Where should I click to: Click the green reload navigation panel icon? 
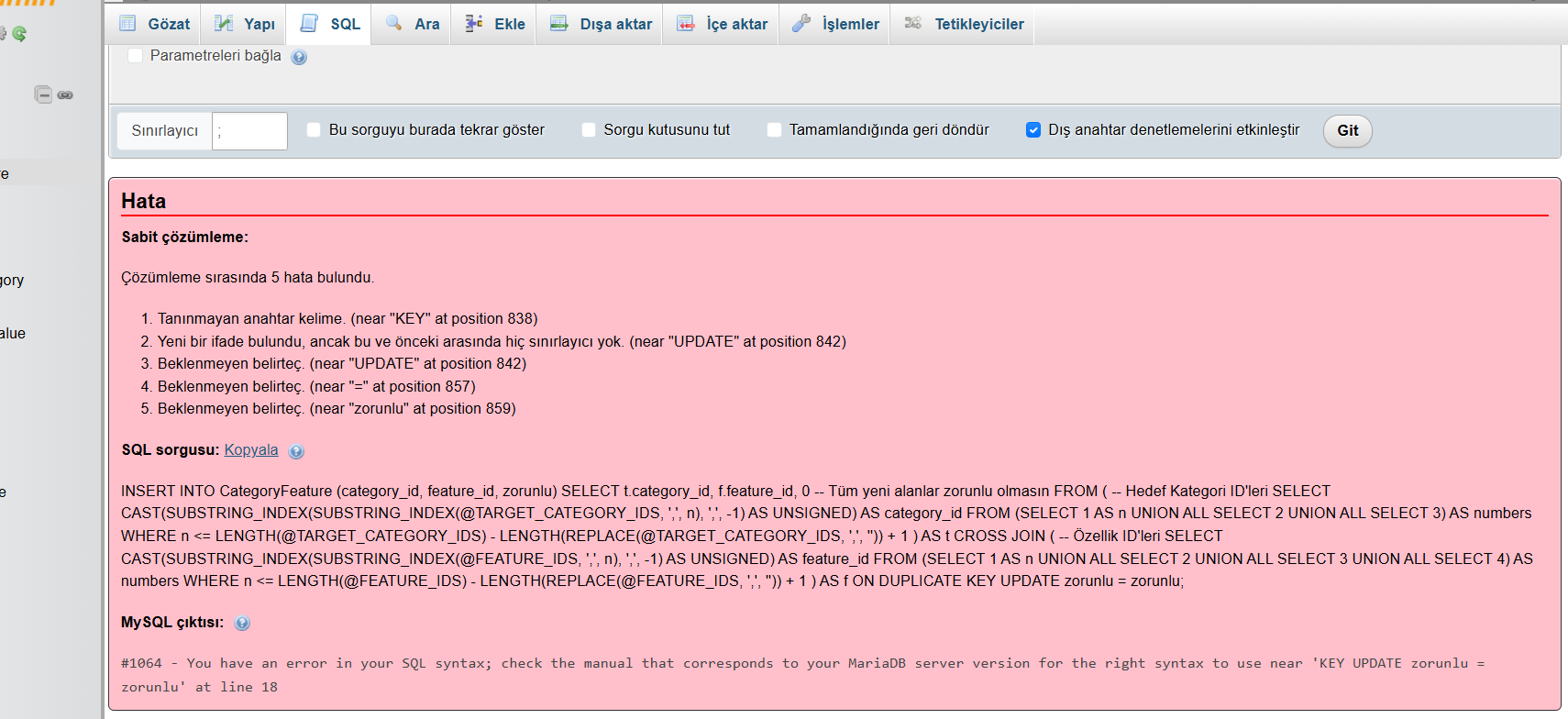click(x=19, y=34)
